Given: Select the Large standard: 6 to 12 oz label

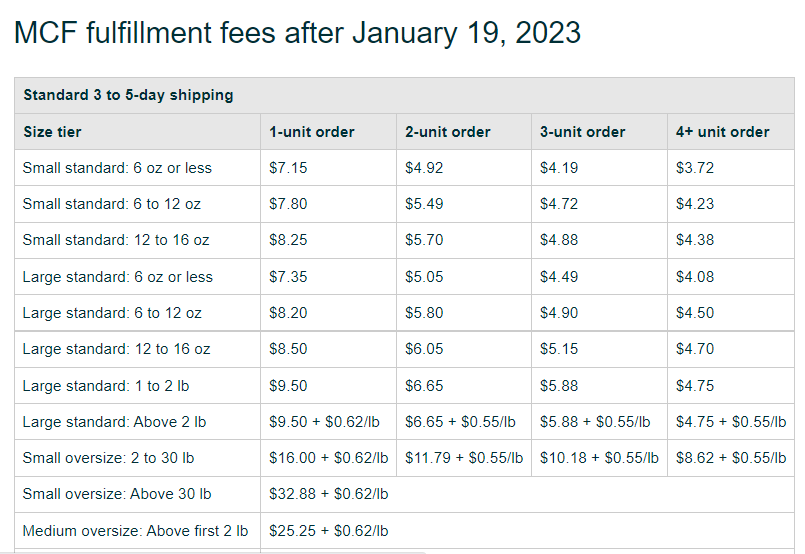Looking at the screenshot, I should 112,313.
